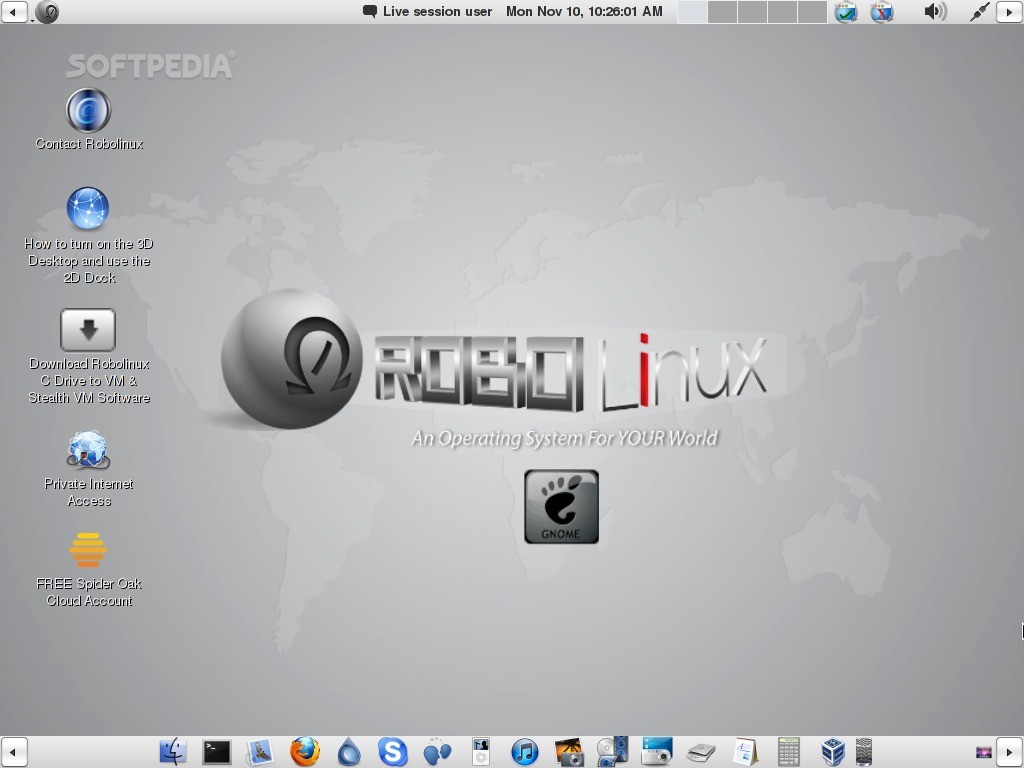Launch the Terminal from the dock
Screen dimensions: 1024x768
(x=216, y=752)
